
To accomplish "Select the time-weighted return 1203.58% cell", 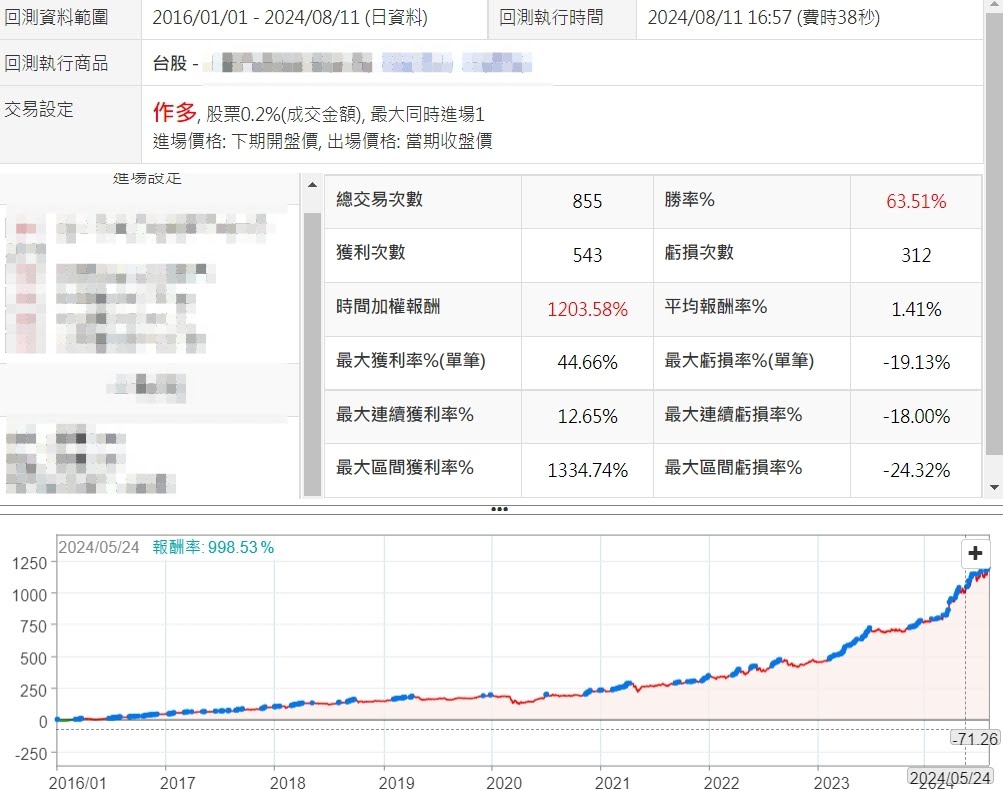I will 587,309.
